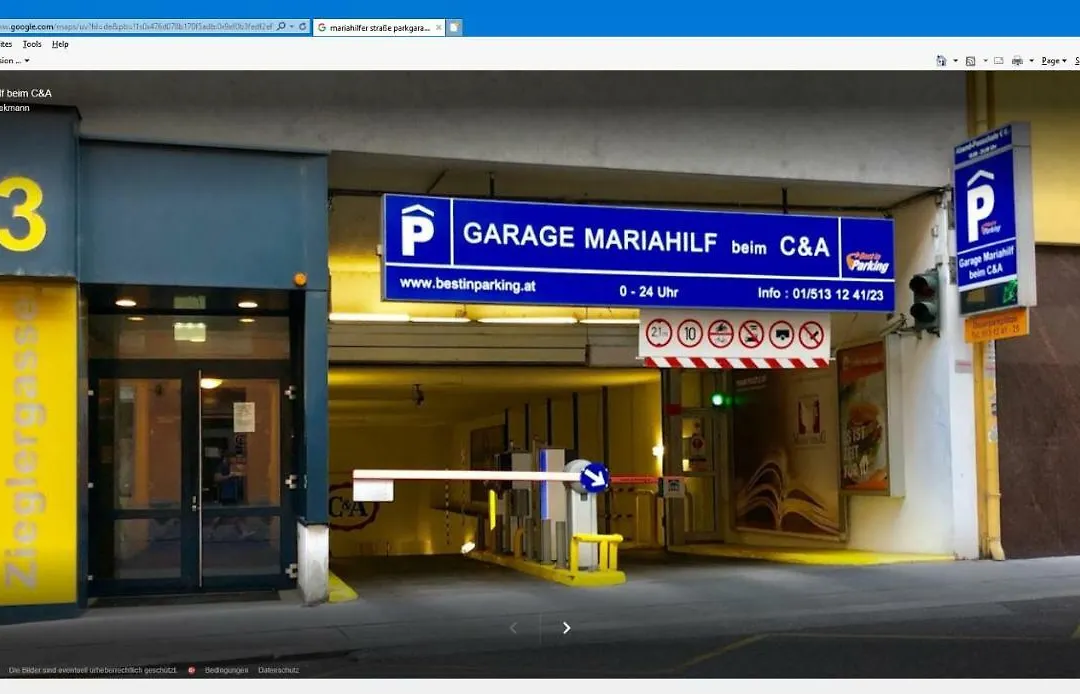Open the Datenschutz link
Image resolution: width=1080 pixels, height=694 pixels.
pos(278,670)
